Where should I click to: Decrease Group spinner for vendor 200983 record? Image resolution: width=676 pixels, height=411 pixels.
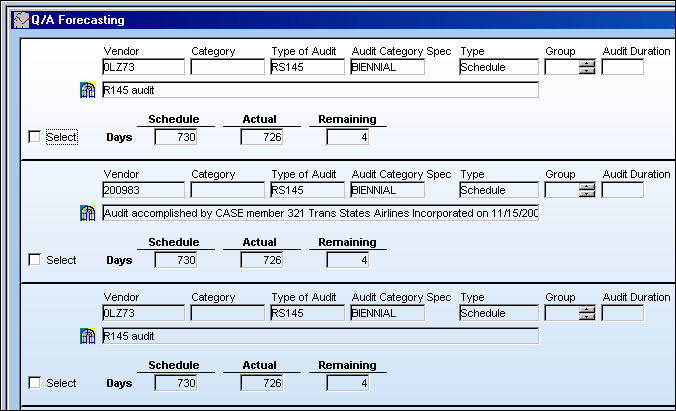click(587, 193)
